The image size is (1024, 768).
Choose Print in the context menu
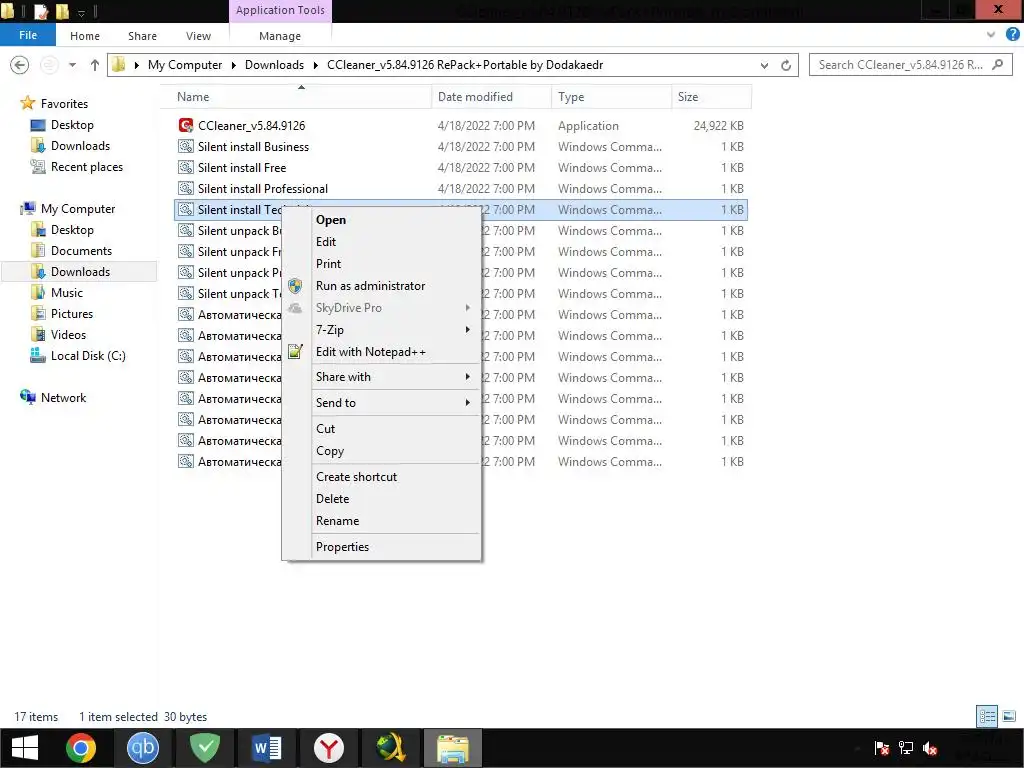381,264
